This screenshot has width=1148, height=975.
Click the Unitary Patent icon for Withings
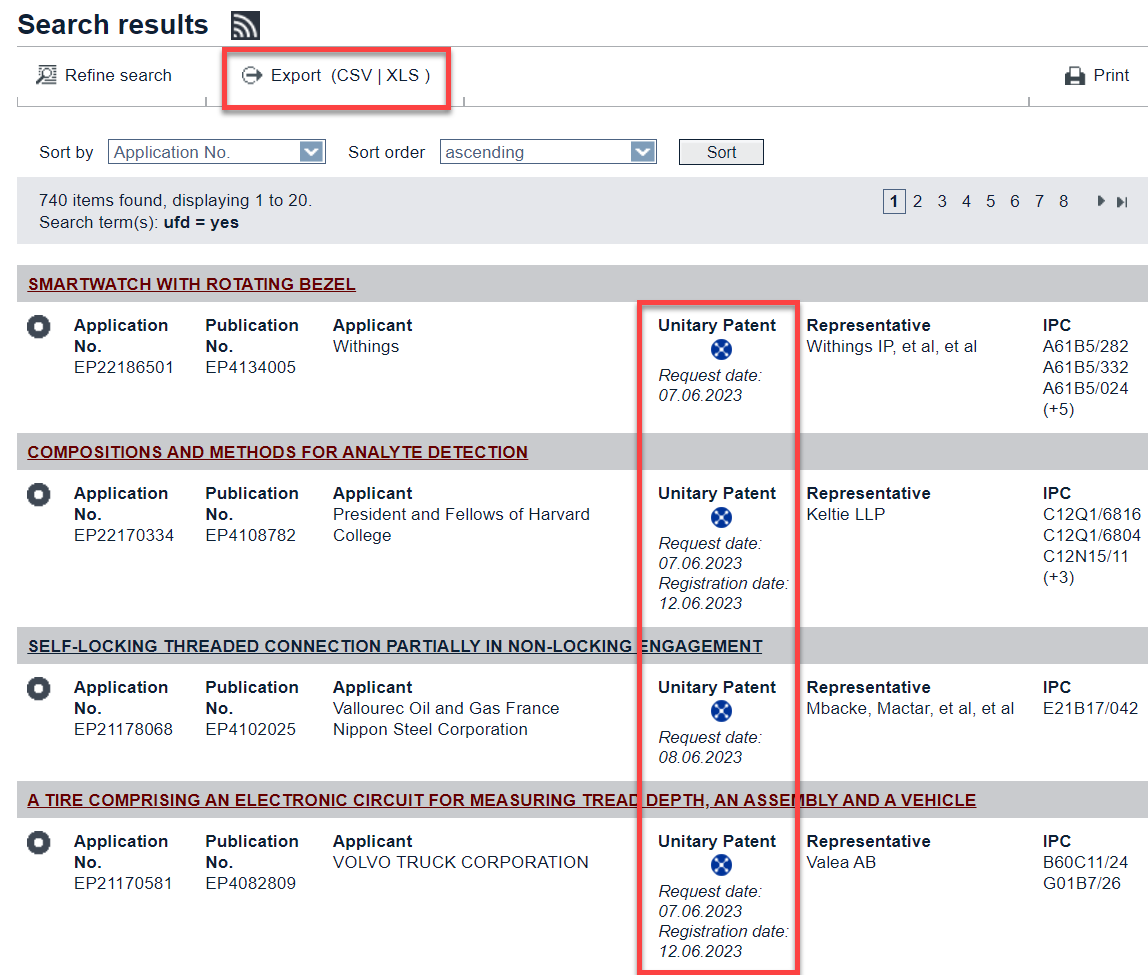(x=721, y=349)
